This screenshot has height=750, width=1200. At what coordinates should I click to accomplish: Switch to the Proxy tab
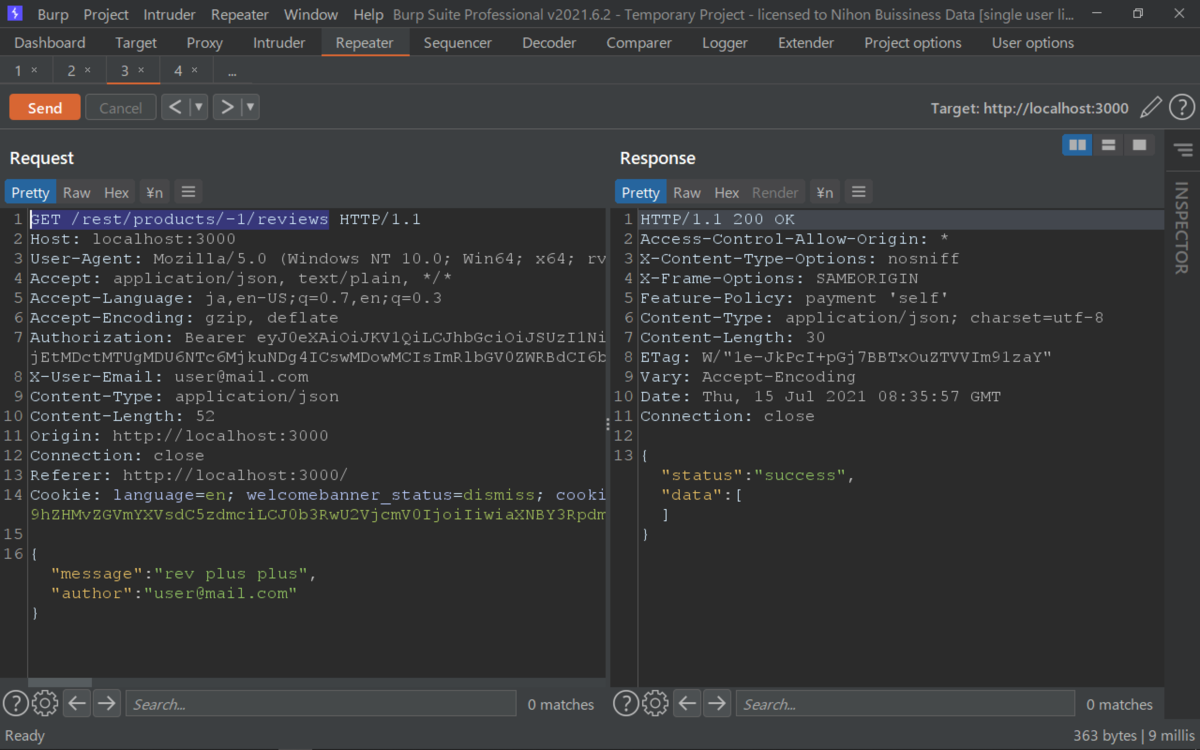click(x=205, y=43)
